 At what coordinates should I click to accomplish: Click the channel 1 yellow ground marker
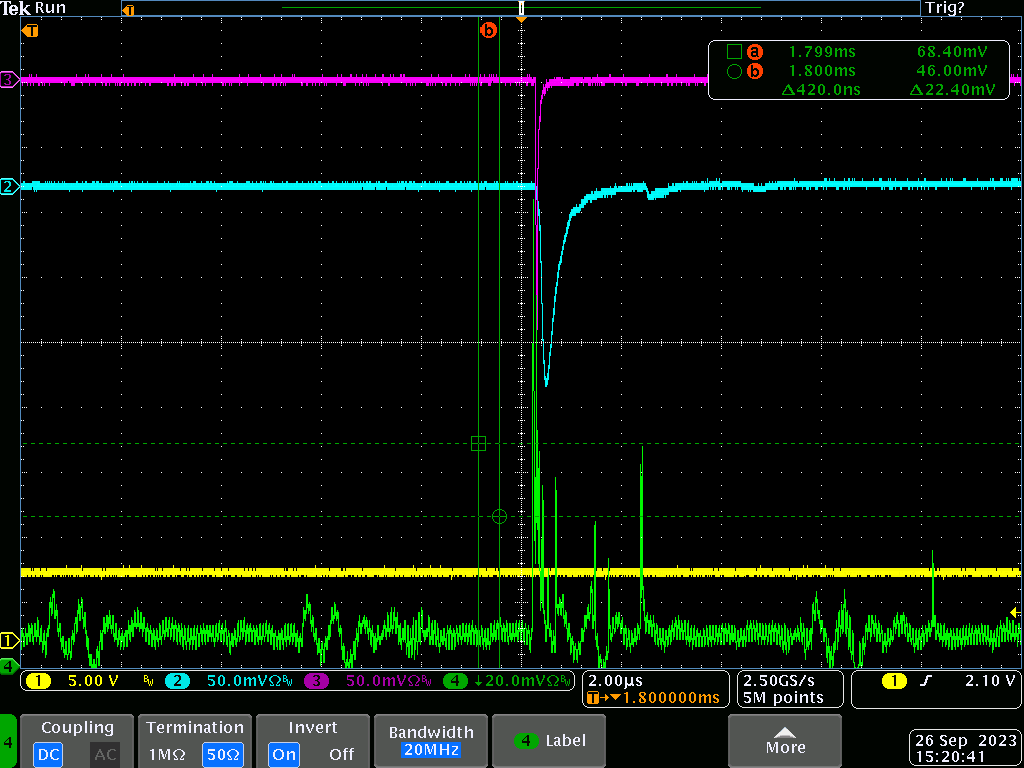[9, 640]
